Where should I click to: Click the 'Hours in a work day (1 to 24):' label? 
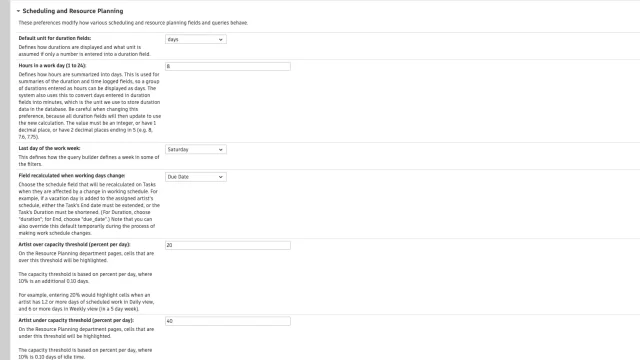52,65
